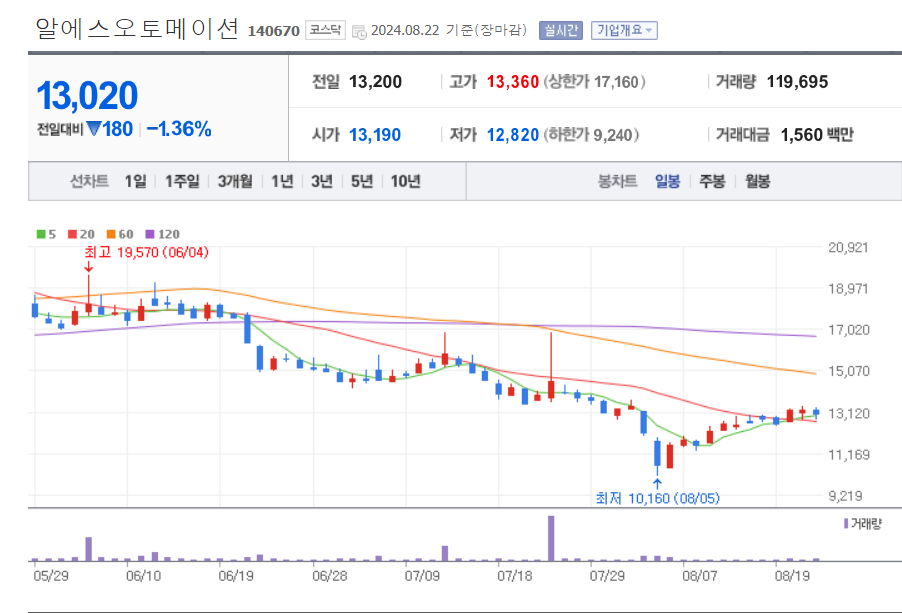Click the 실시간 real-time button
The width and height of the screenshot is (902, 613).
point(564,29)
